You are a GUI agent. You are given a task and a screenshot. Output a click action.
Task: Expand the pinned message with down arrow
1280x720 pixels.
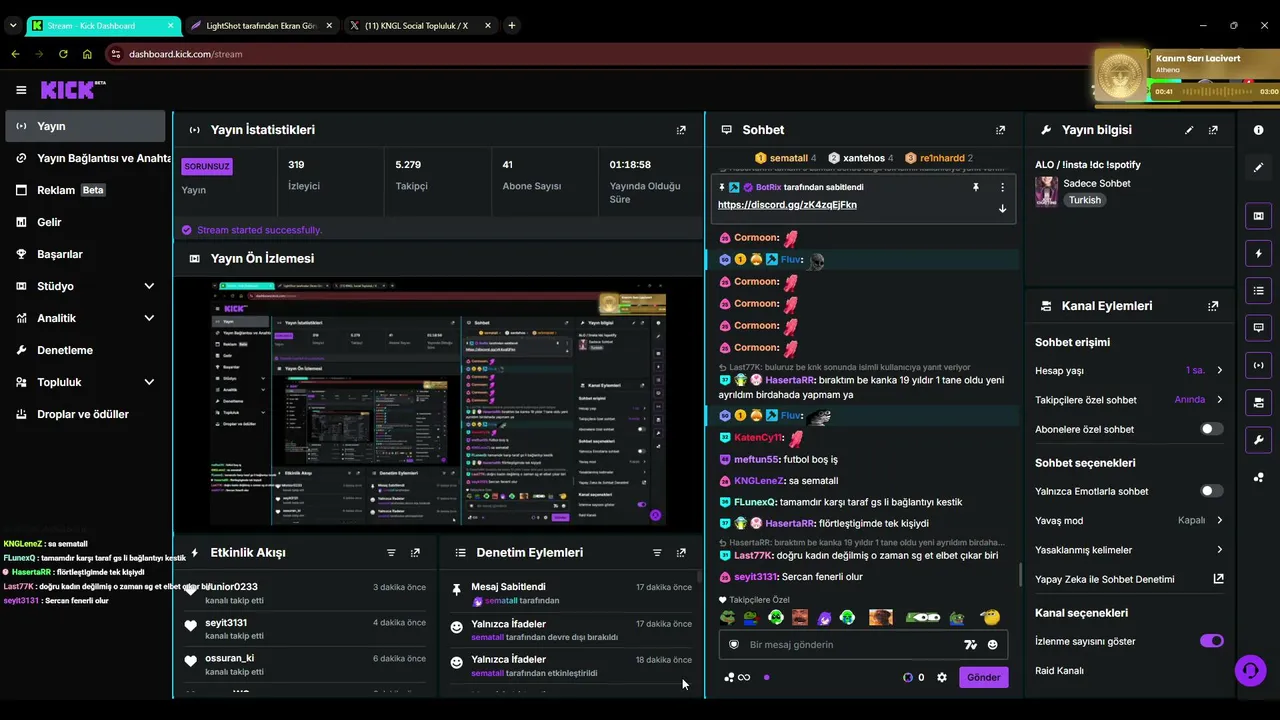[x=1002, y=209]
